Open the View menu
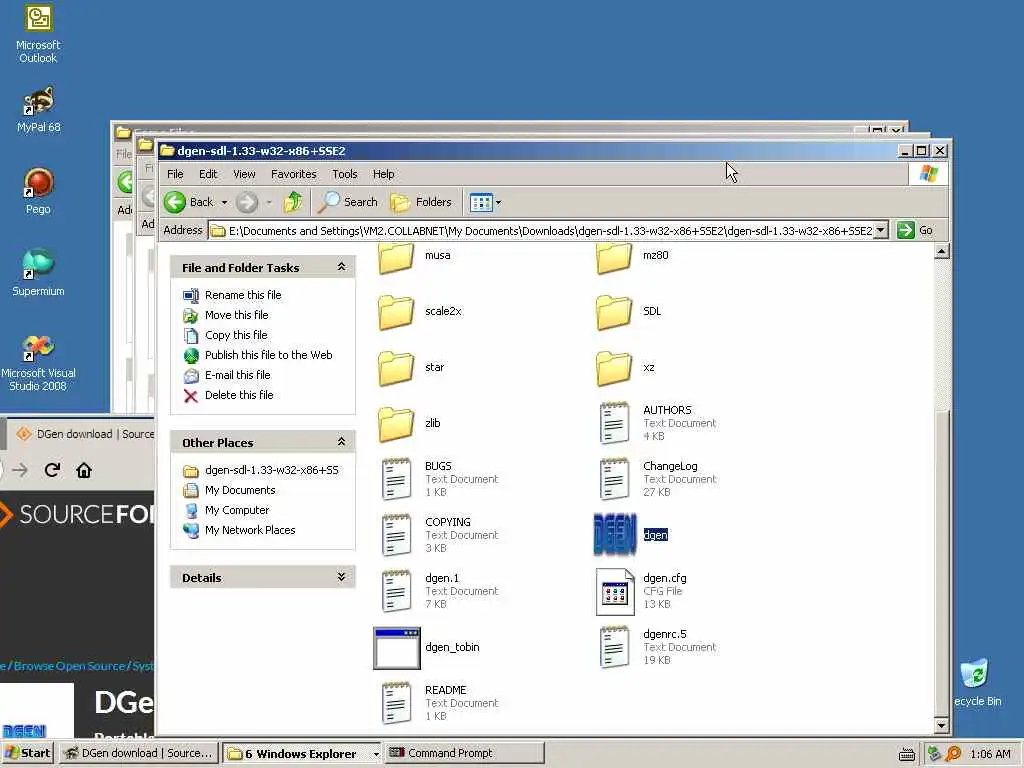 click(x=244, y=174)
